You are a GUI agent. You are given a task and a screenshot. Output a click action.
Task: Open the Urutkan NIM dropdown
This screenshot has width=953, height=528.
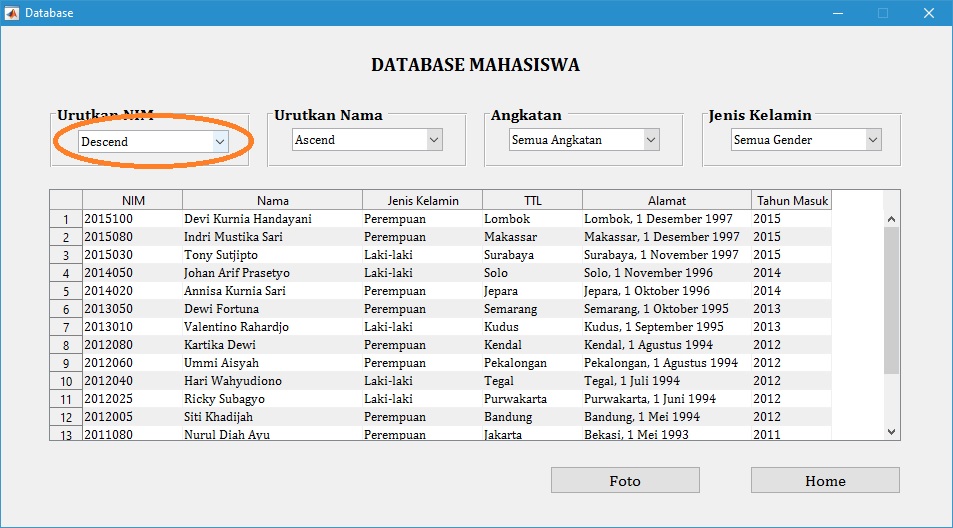(x=154, y=142)
